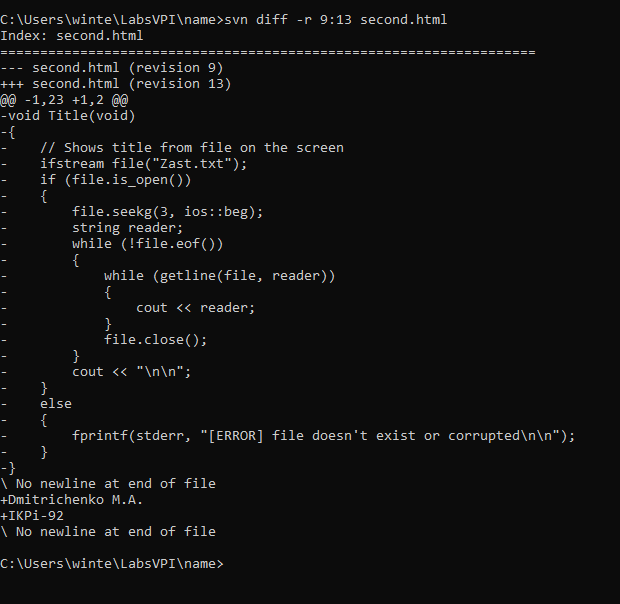Click the '@@ -1,23 +1,2 @@' hunk header
This screenshot has width=620, height=604.
point(64,100)
